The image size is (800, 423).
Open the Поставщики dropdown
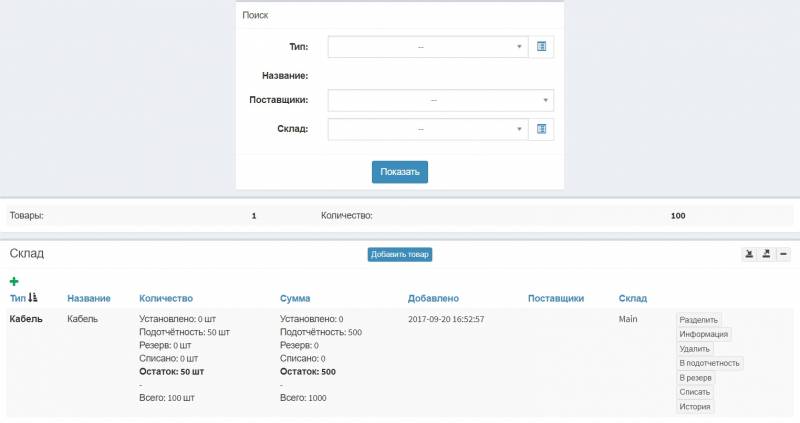(x=441, y=101)
